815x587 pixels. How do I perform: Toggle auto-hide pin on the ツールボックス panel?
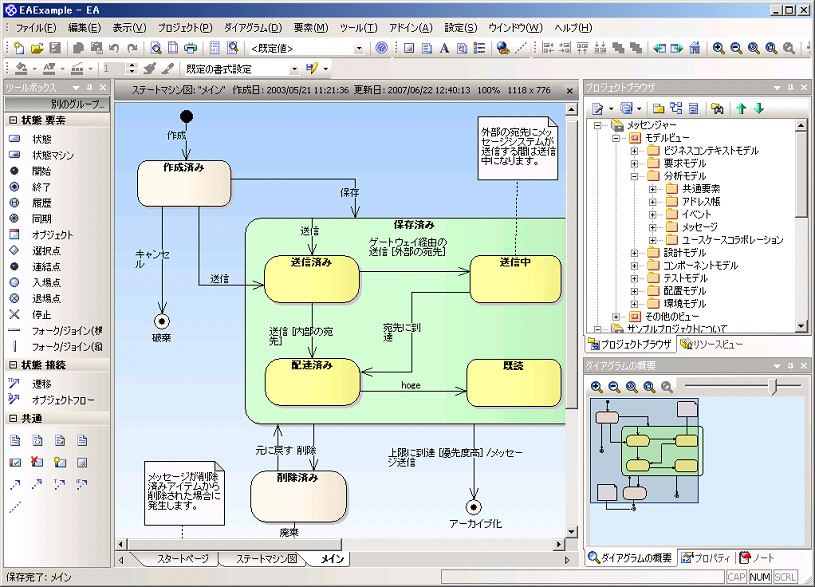[89, 87]
